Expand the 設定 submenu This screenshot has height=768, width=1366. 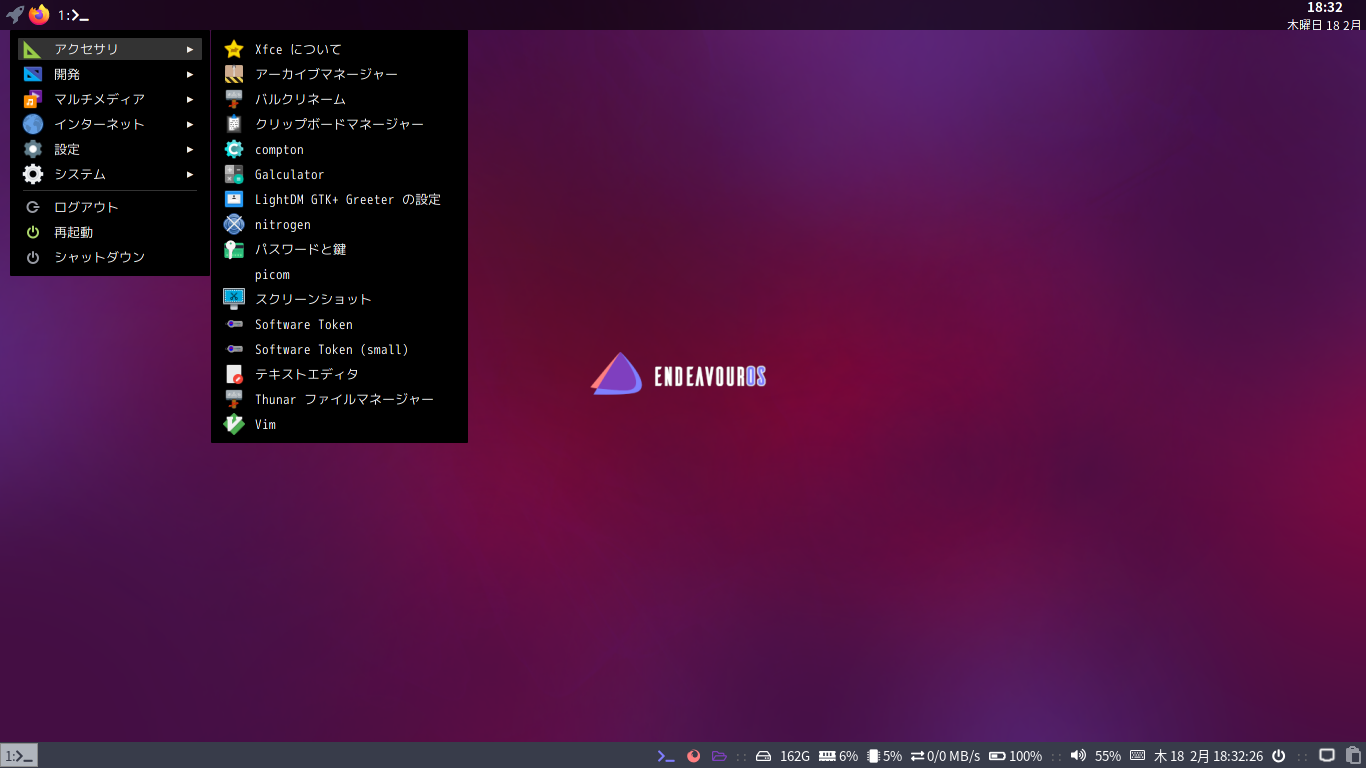coord(110,149)
